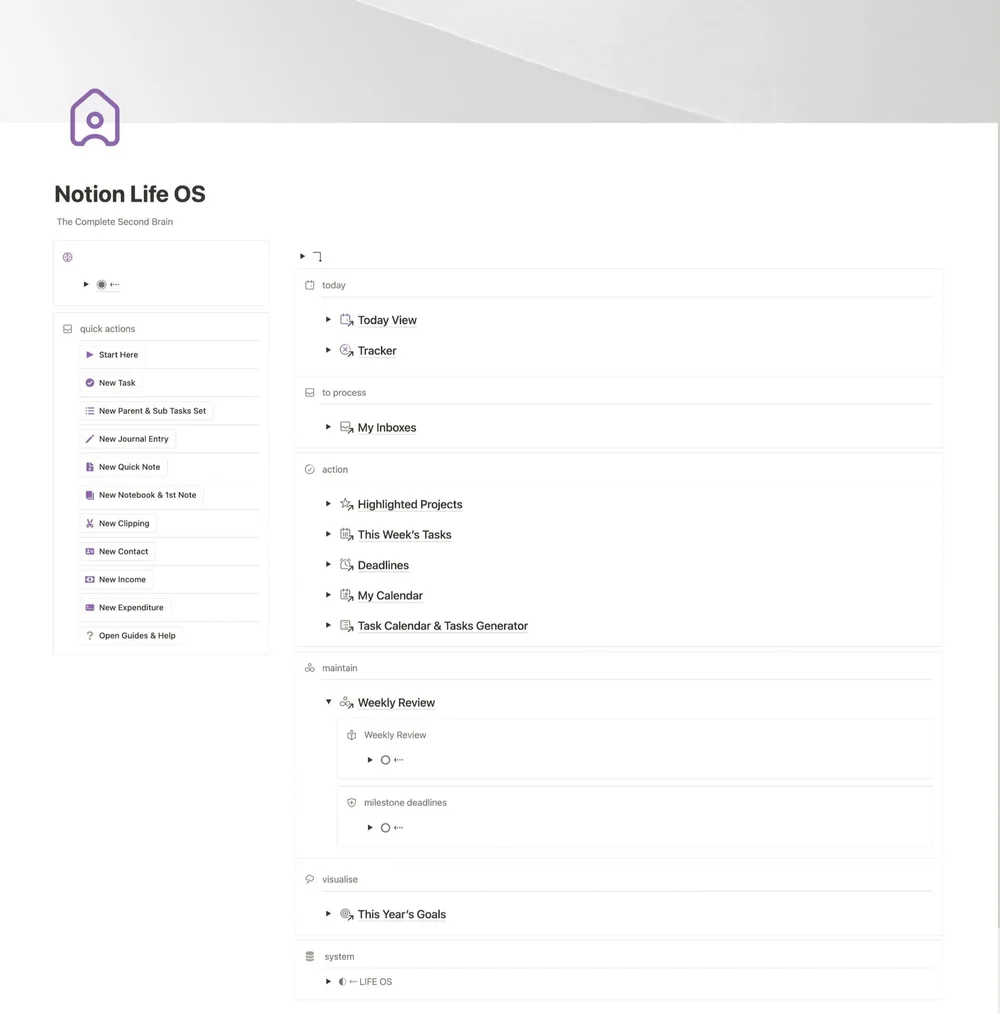This screenshot has height=1014, width=1000.
Task: Click the filled circle in the top-left panel
Action: [103, 284]
